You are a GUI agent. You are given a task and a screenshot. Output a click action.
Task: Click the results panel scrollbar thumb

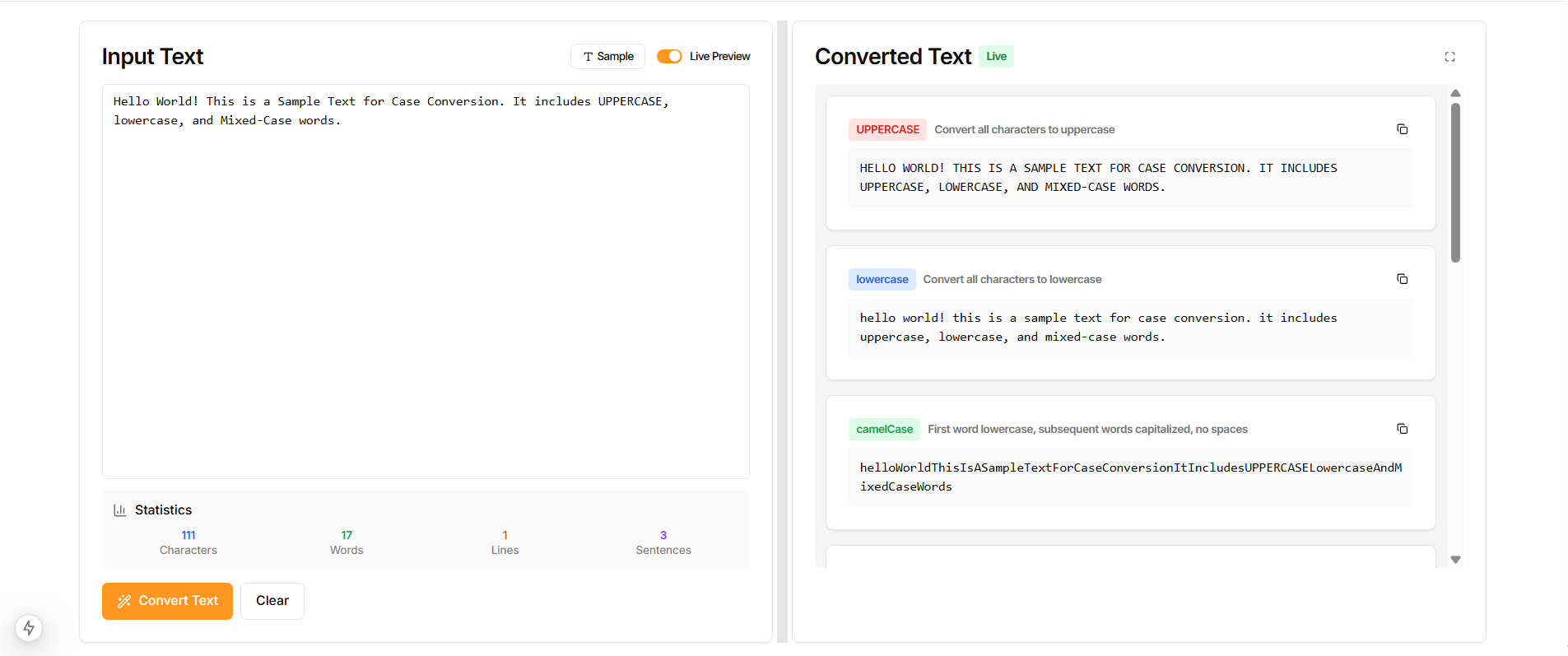coord(1455,183)
